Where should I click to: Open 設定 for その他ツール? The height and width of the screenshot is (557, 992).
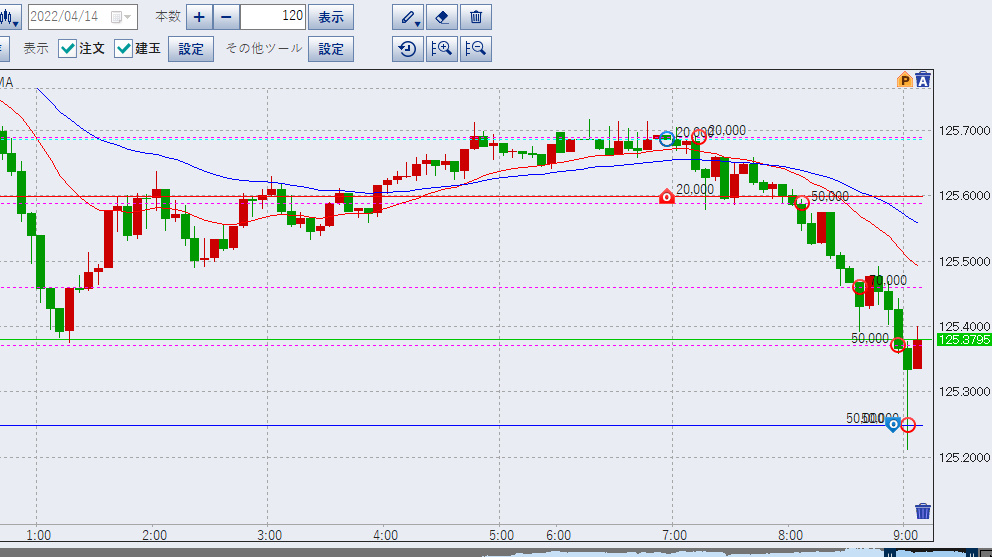(x=331, y=49)
